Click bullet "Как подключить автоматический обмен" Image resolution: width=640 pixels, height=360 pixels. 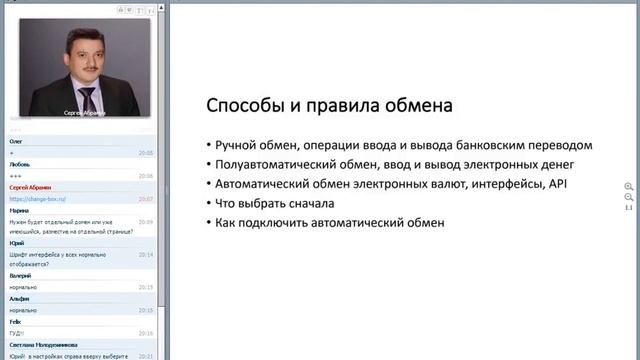tap(330, 223)
